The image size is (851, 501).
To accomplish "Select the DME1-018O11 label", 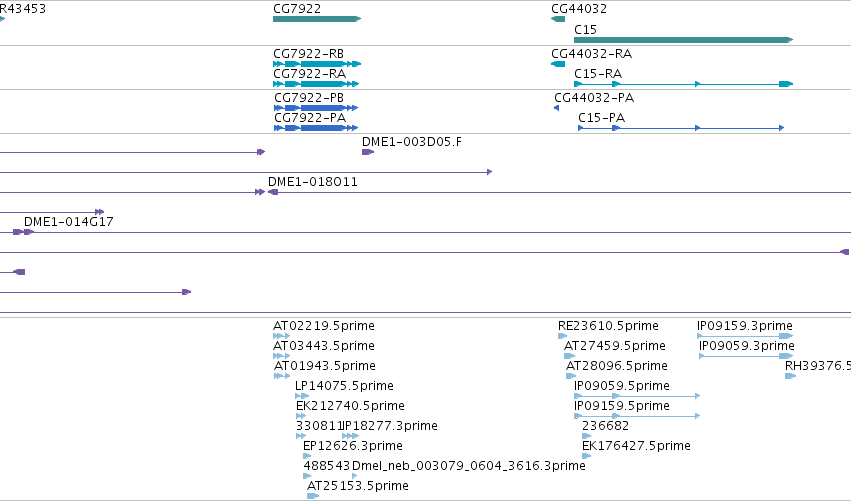I will (x=313, y=182).
